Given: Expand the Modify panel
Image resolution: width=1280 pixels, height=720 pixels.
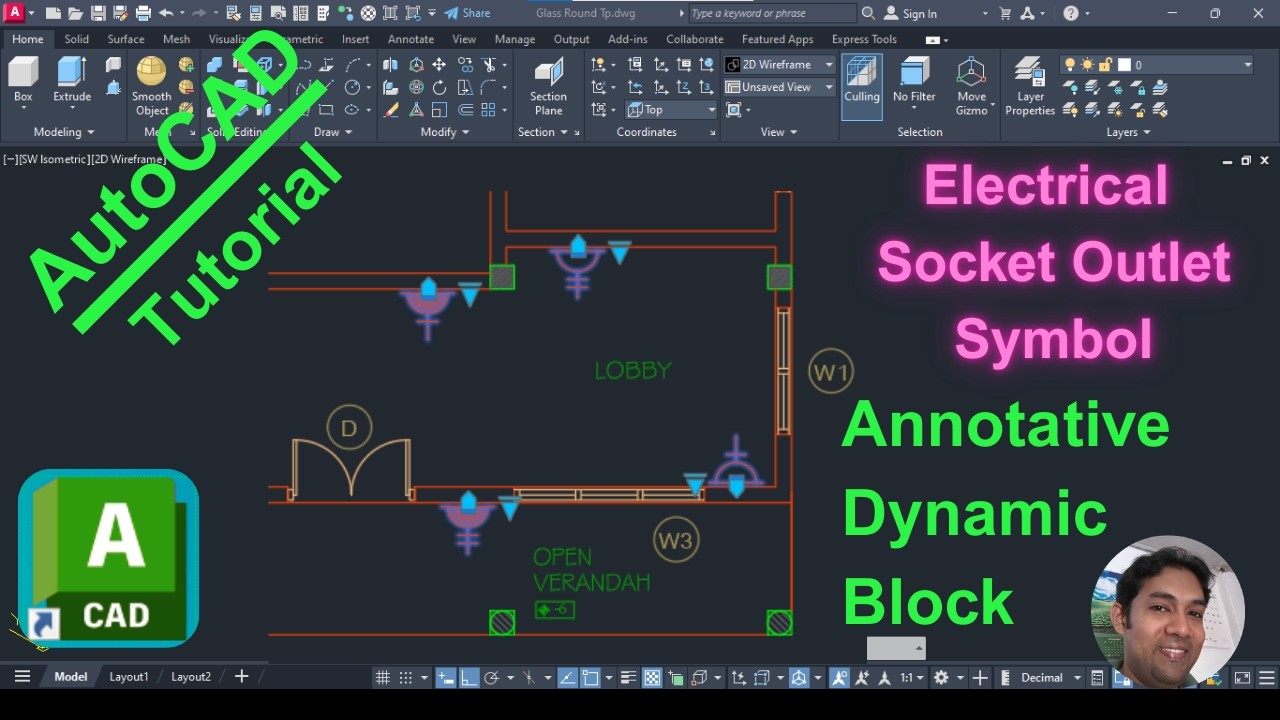Looking at the screenshot, I should pyautogui.click(x=445, y=132).
